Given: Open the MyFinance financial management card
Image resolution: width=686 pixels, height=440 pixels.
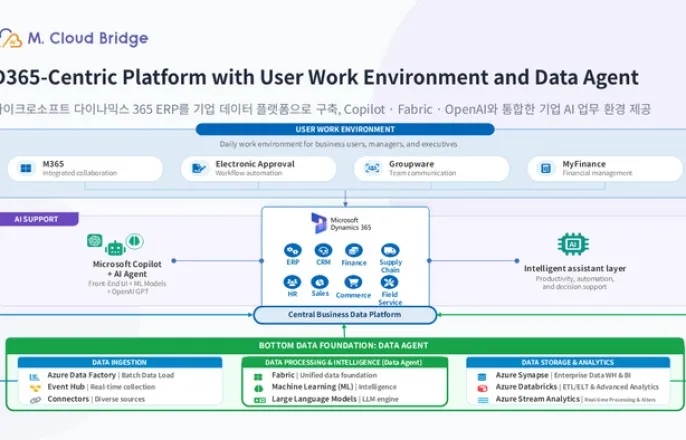Looking at the screenshot, I should (605, 168).
